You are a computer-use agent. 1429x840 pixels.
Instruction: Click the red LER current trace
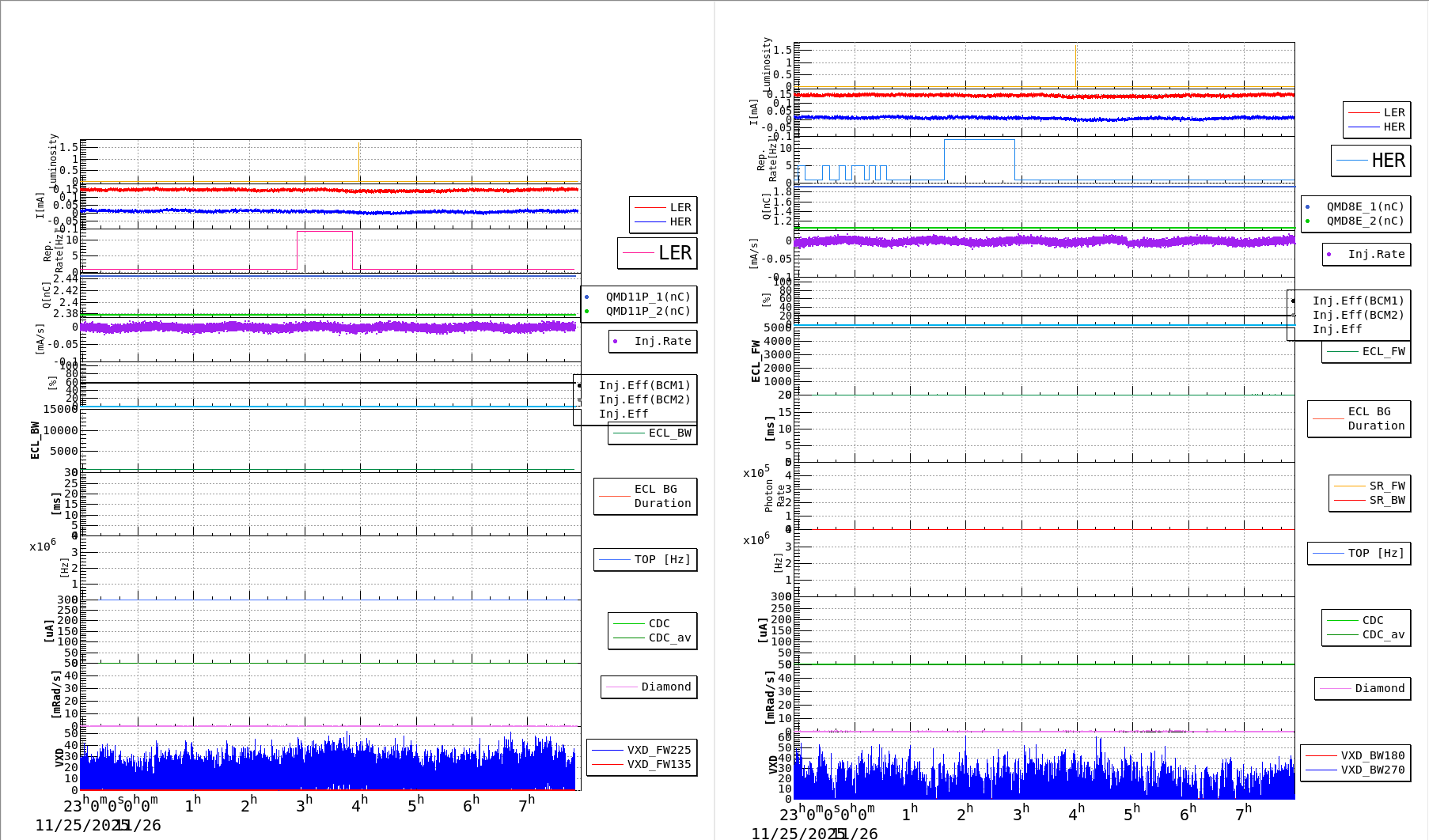tap(317, 190)
